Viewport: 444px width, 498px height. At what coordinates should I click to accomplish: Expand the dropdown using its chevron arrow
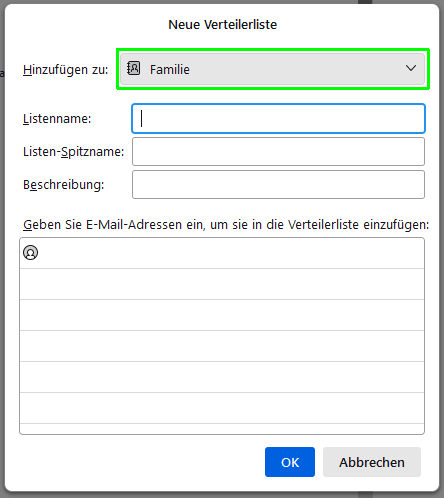[x=411, y=68]
